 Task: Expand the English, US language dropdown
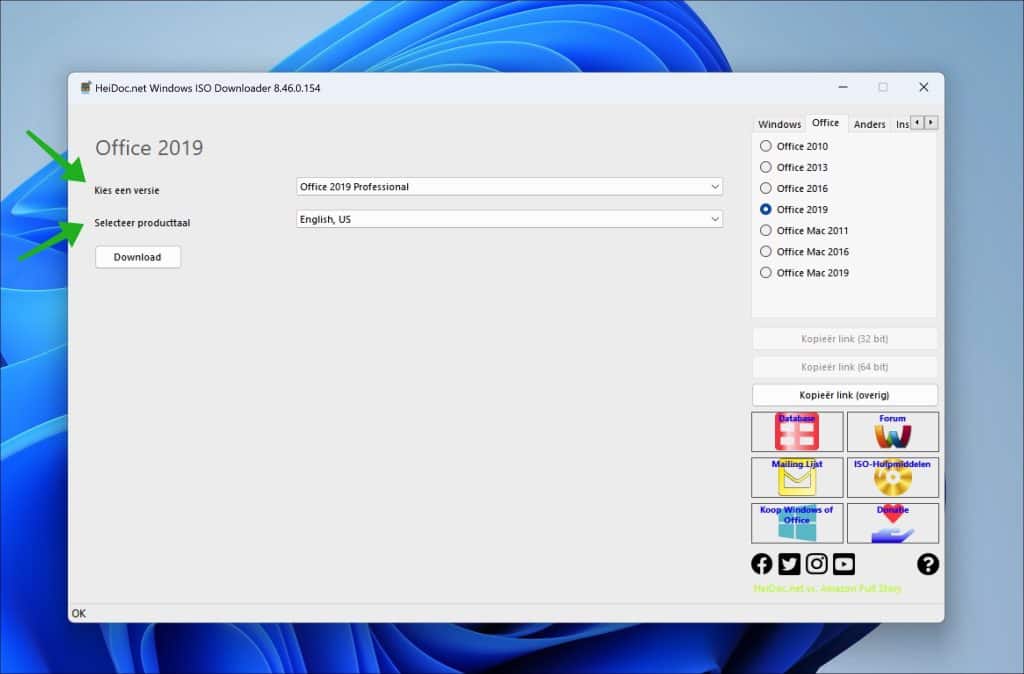click(x=509, y=219)
